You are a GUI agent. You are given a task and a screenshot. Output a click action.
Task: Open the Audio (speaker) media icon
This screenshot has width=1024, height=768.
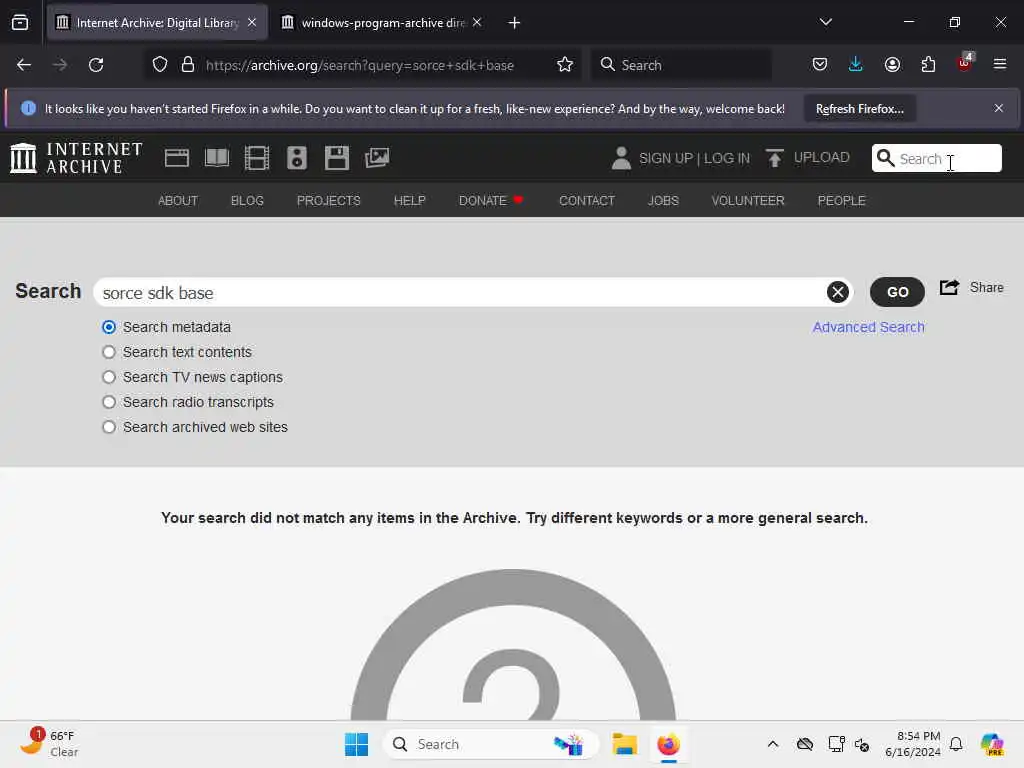pos(296,158)
